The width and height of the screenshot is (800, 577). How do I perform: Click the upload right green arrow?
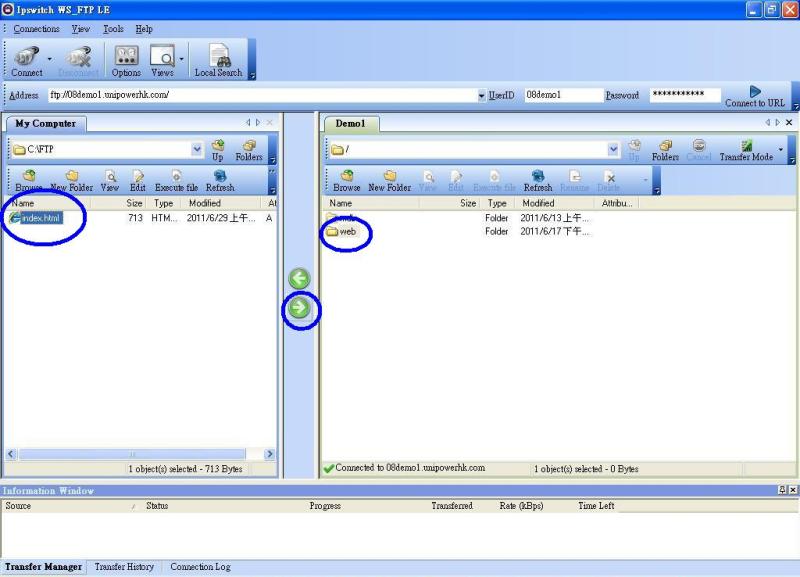click(299, 308)
